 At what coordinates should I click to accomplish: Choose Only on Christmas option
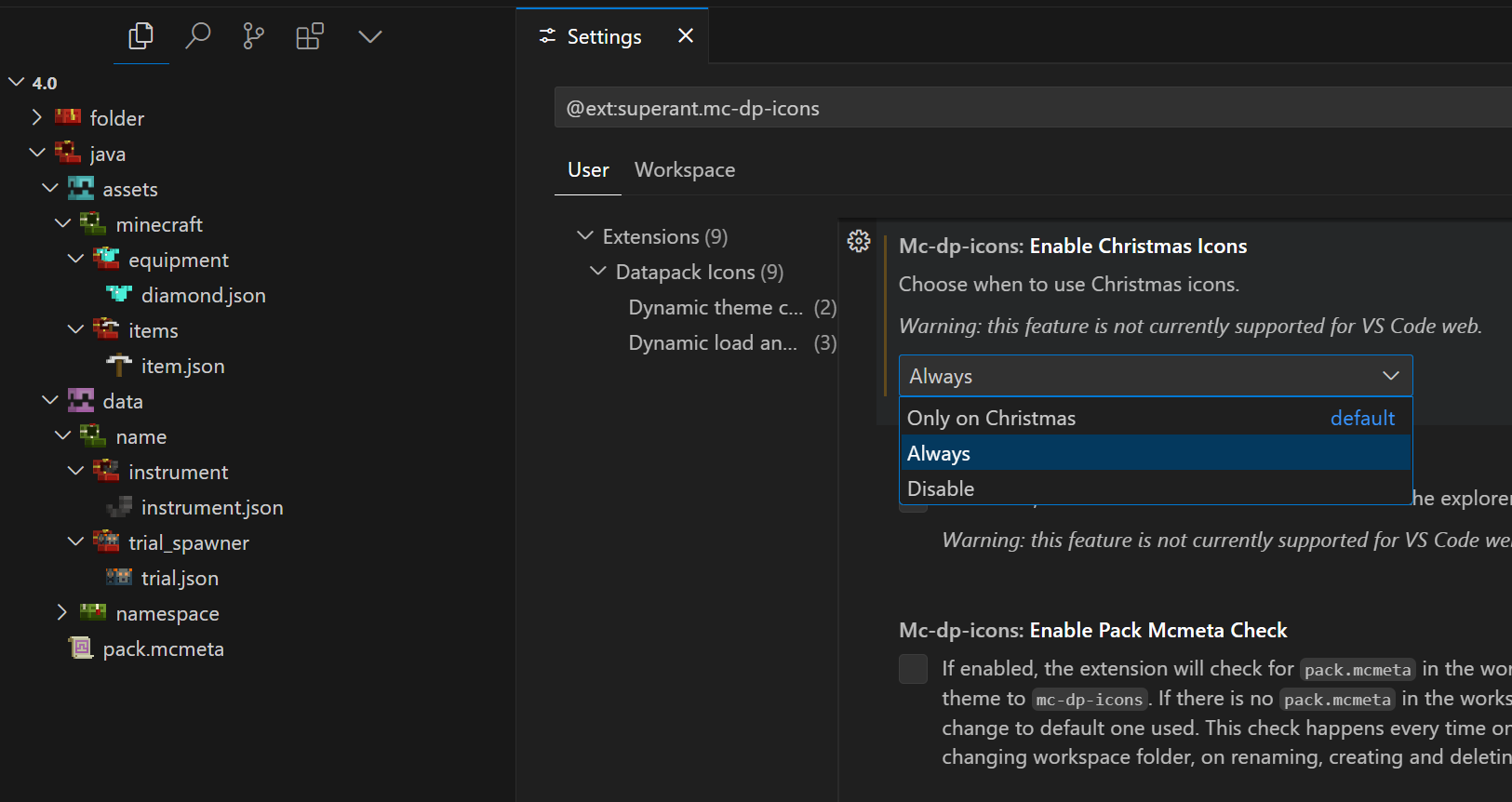pyautogui.click(x=991, y=419)
